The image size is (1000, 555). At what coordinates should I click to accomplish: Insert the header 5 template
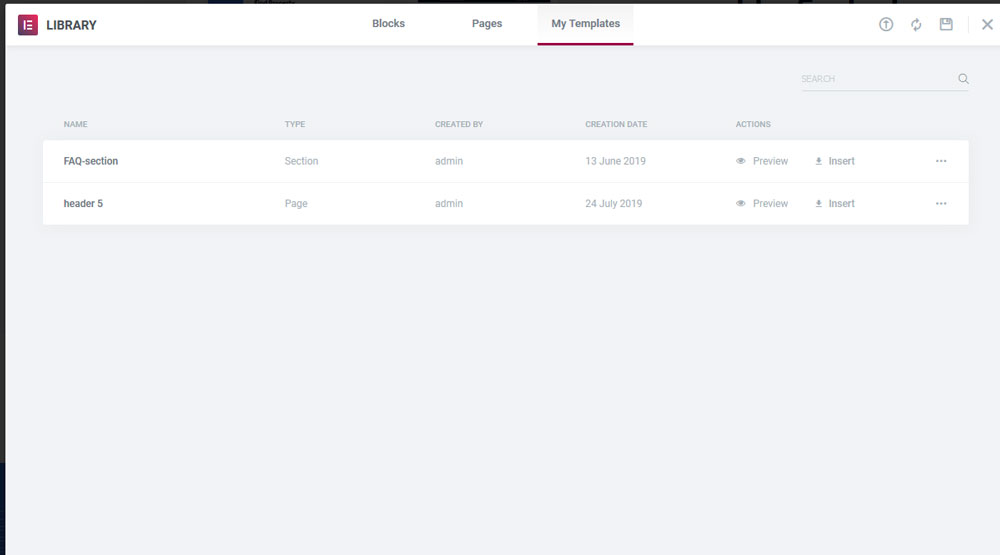point(841,204)
